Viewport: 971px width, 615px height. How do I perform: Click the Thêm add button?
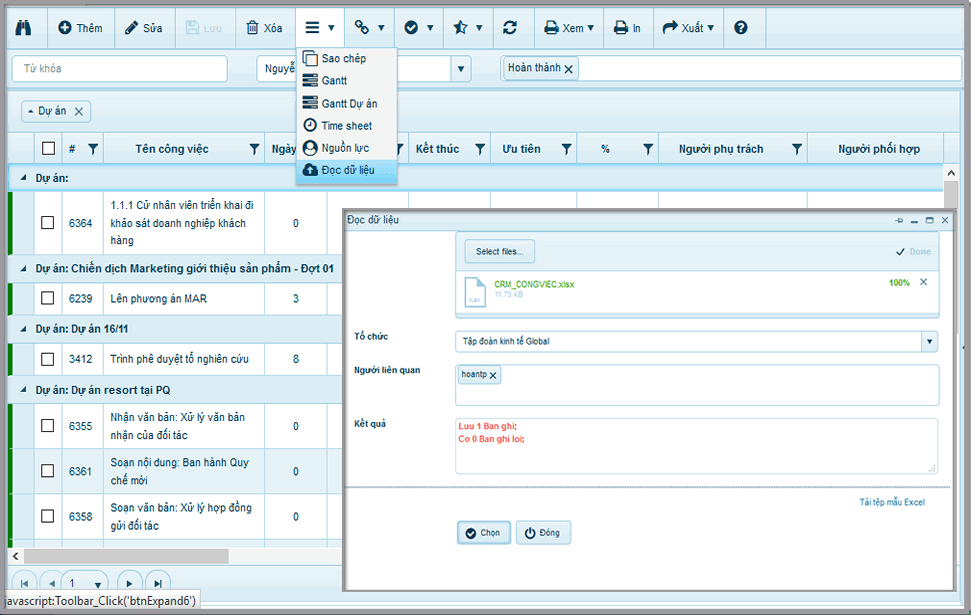click(81, 28)
